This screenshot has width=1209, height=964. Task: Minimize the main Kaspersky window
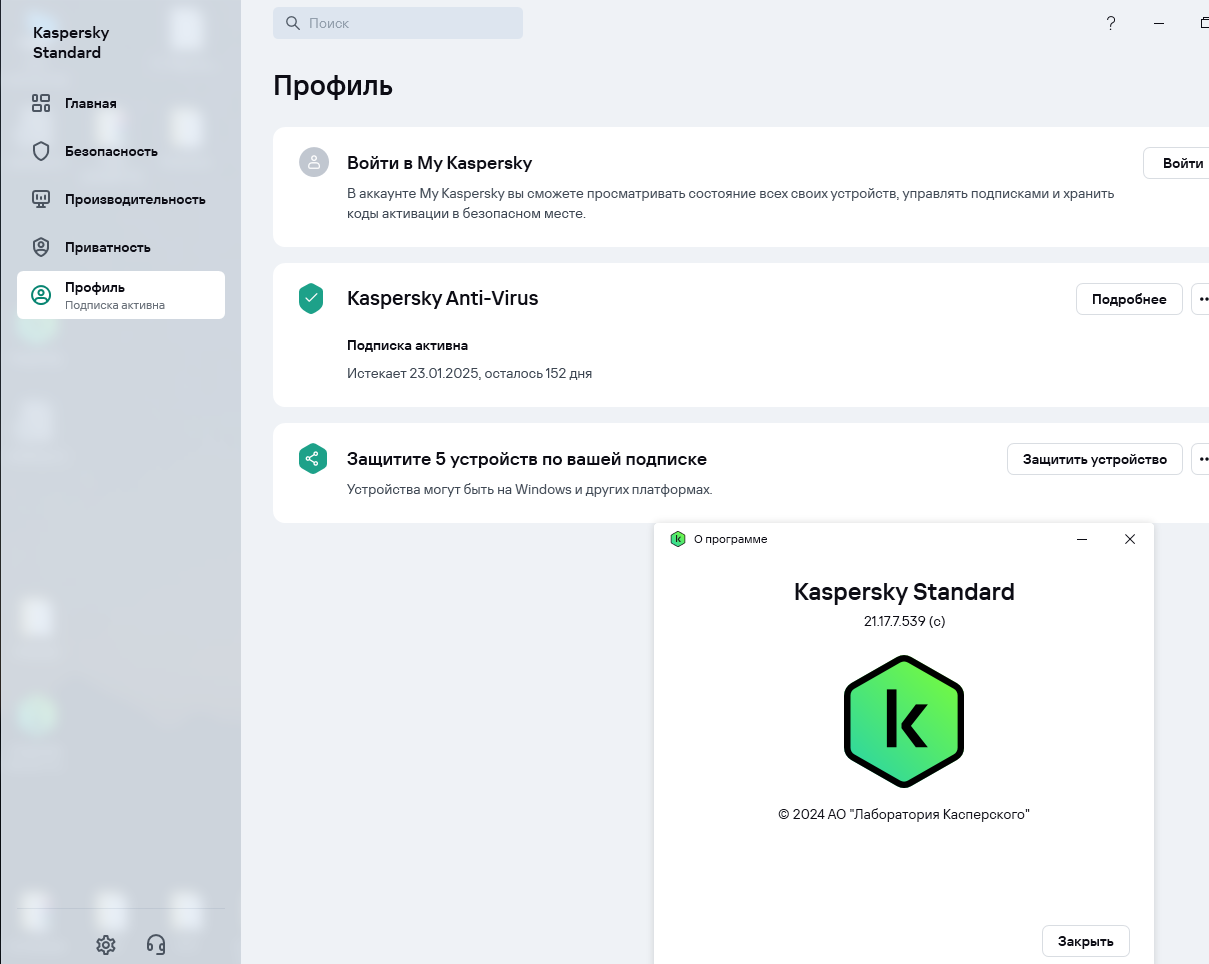(1159, 23)
